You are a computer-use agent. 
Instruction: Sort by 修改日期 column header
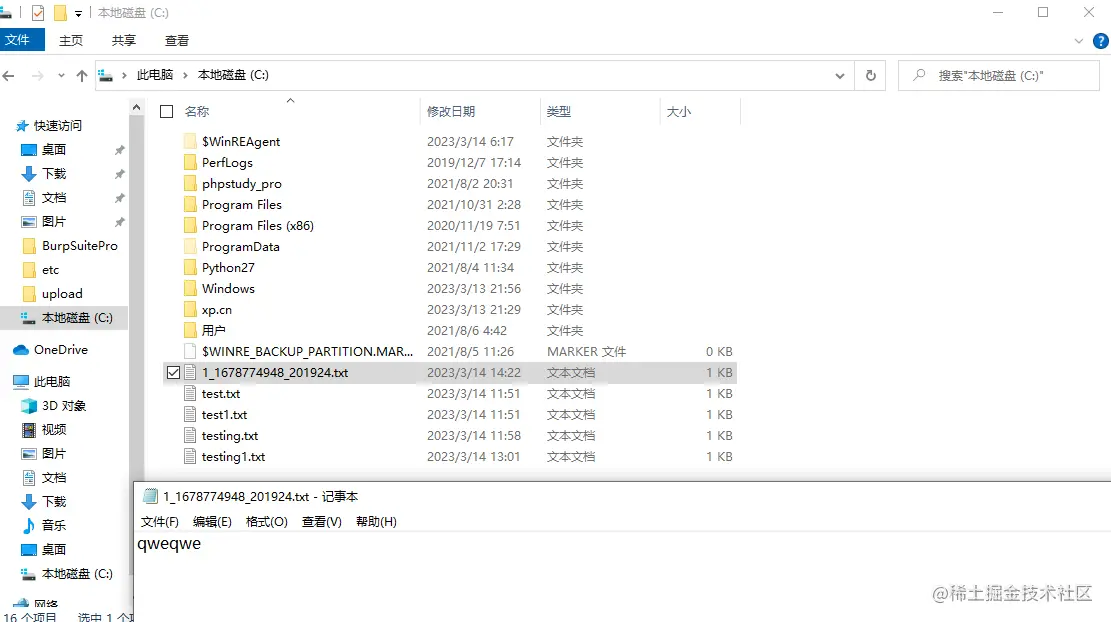(x=451, y=111)
